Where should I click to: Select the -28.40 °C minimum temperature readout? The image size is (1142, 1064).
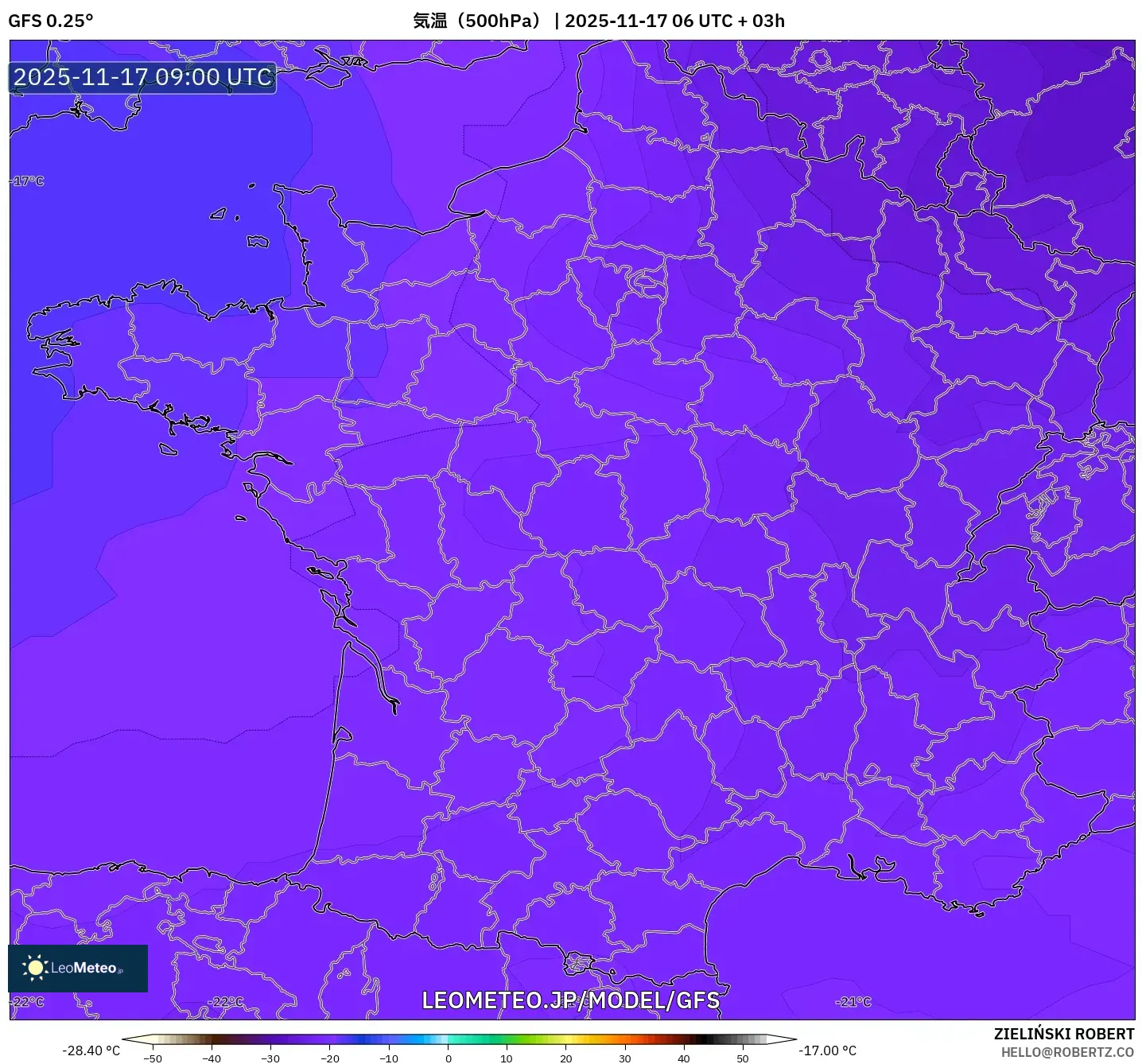pos(91,1050)
